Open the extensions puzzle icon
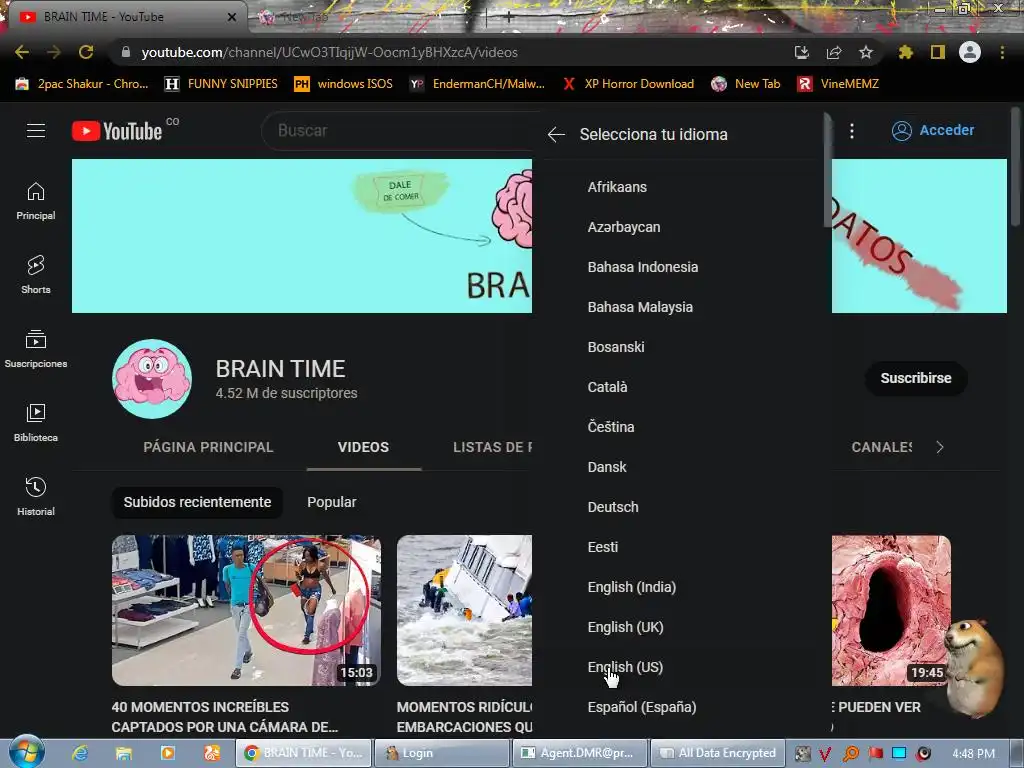This screenshot has width=1024, height=768. coord(905,52)
